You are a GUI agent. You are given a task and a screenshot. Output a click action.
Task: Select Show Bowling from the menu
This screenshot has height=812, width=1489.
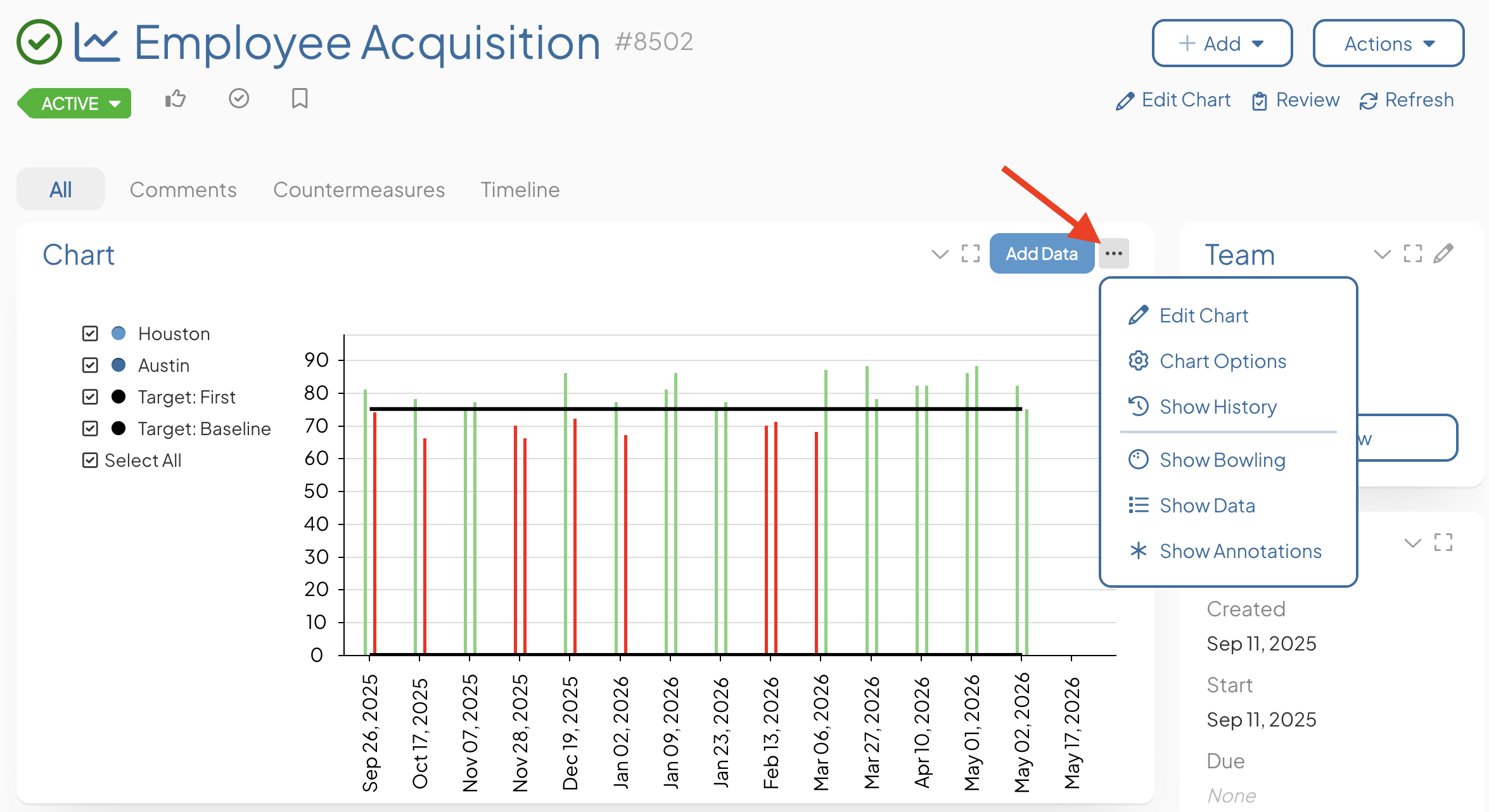click(1222, 460)
